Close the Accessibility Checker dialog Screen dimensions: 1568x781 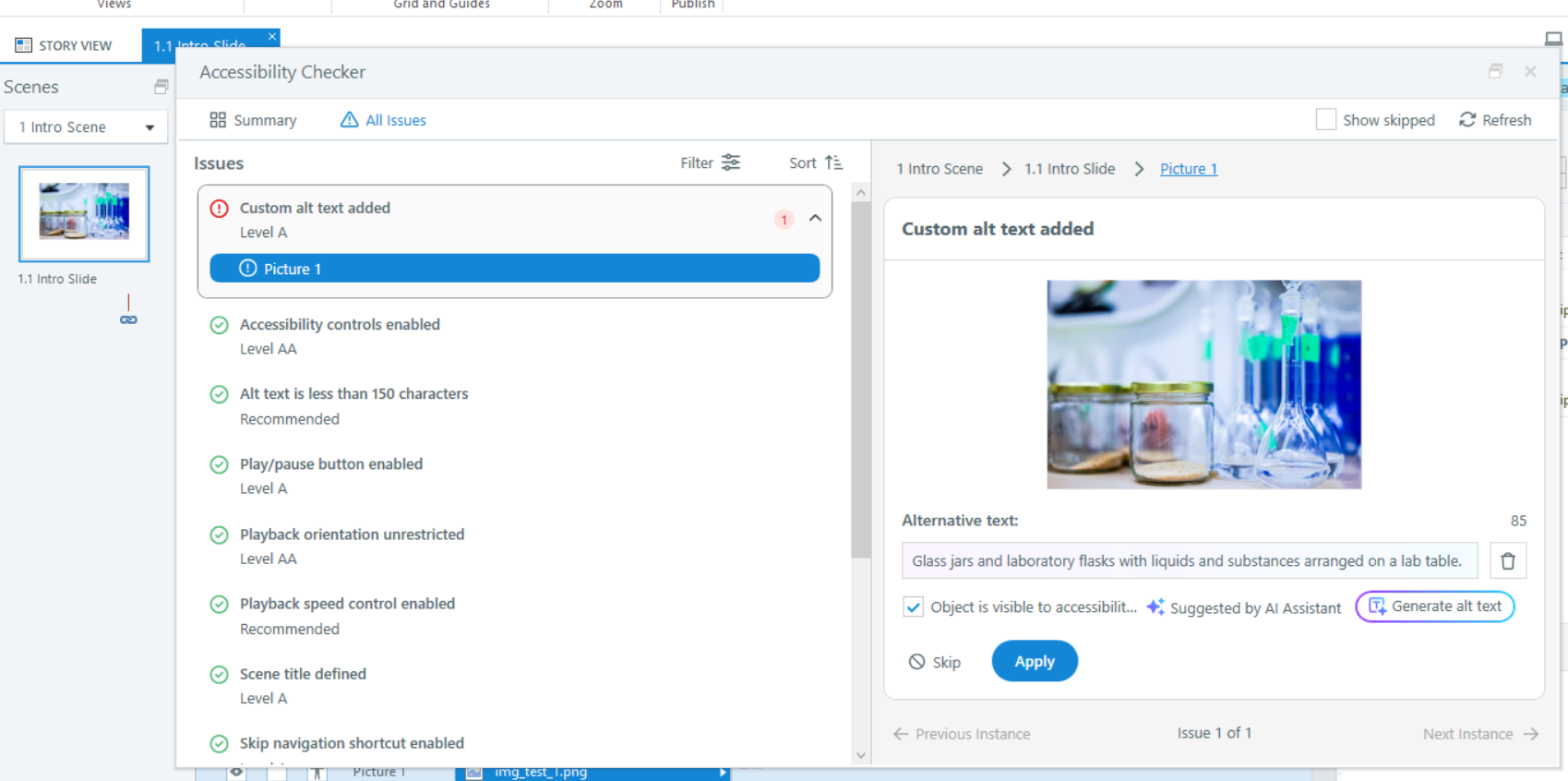point(1530,71)
